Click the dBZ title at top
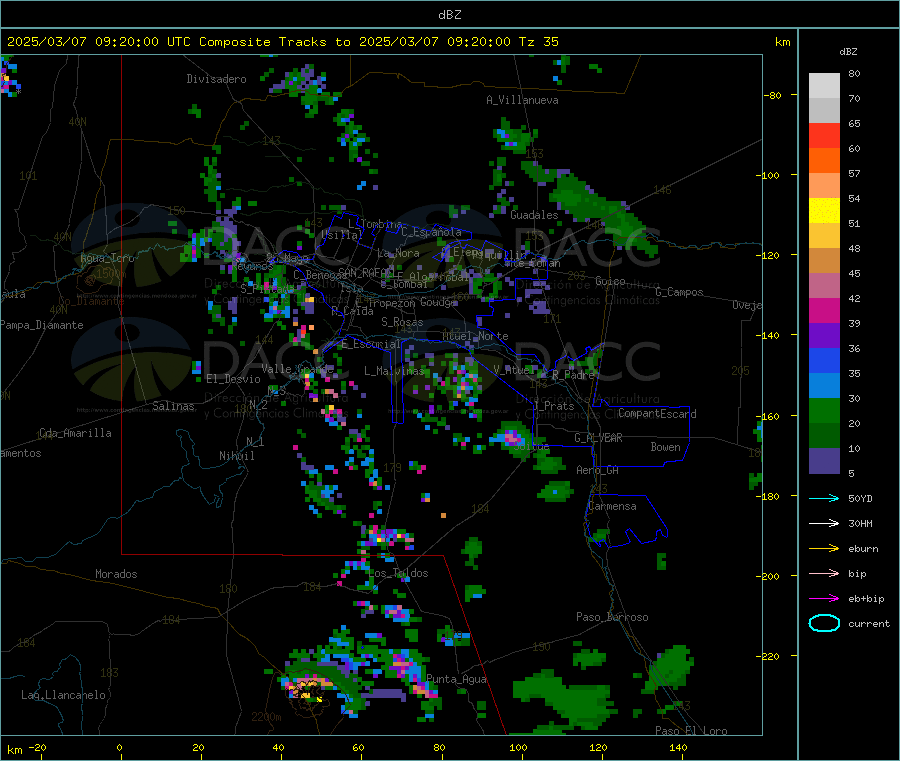The height and width of the screenshot is (761, 900). click(449, 15)
